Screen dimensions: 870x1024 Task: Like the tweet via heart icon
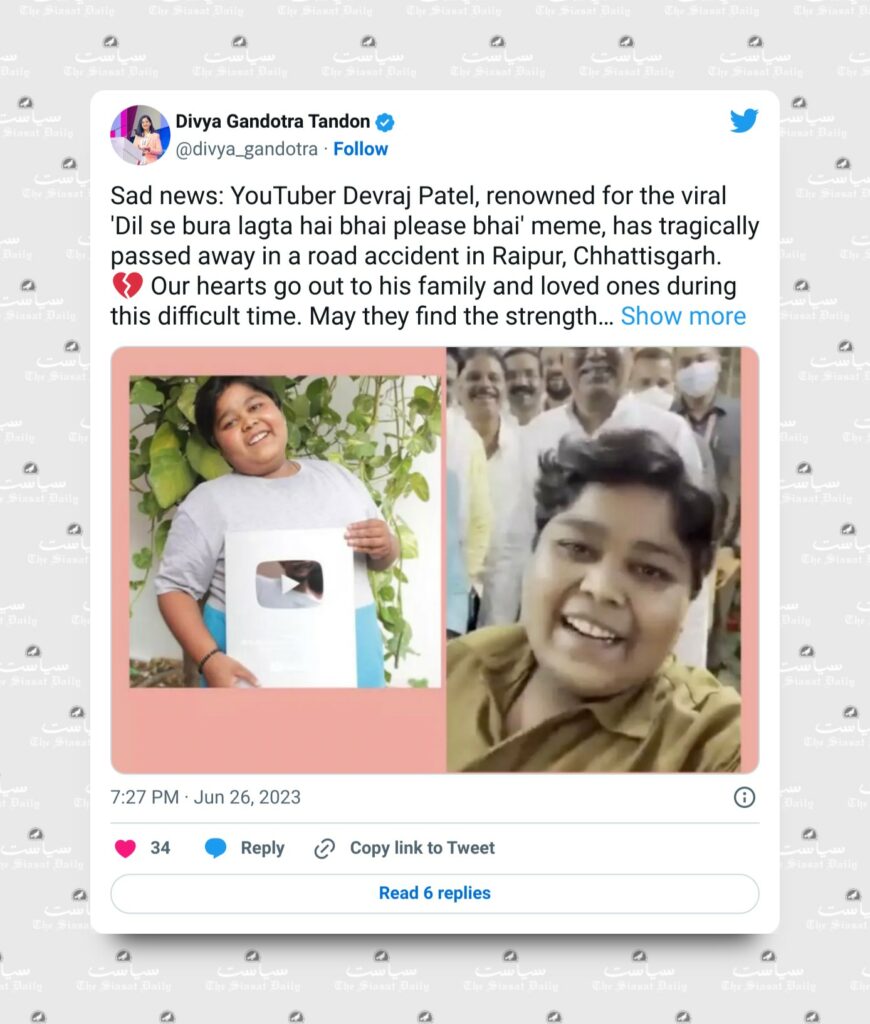(x=125, y=848)
